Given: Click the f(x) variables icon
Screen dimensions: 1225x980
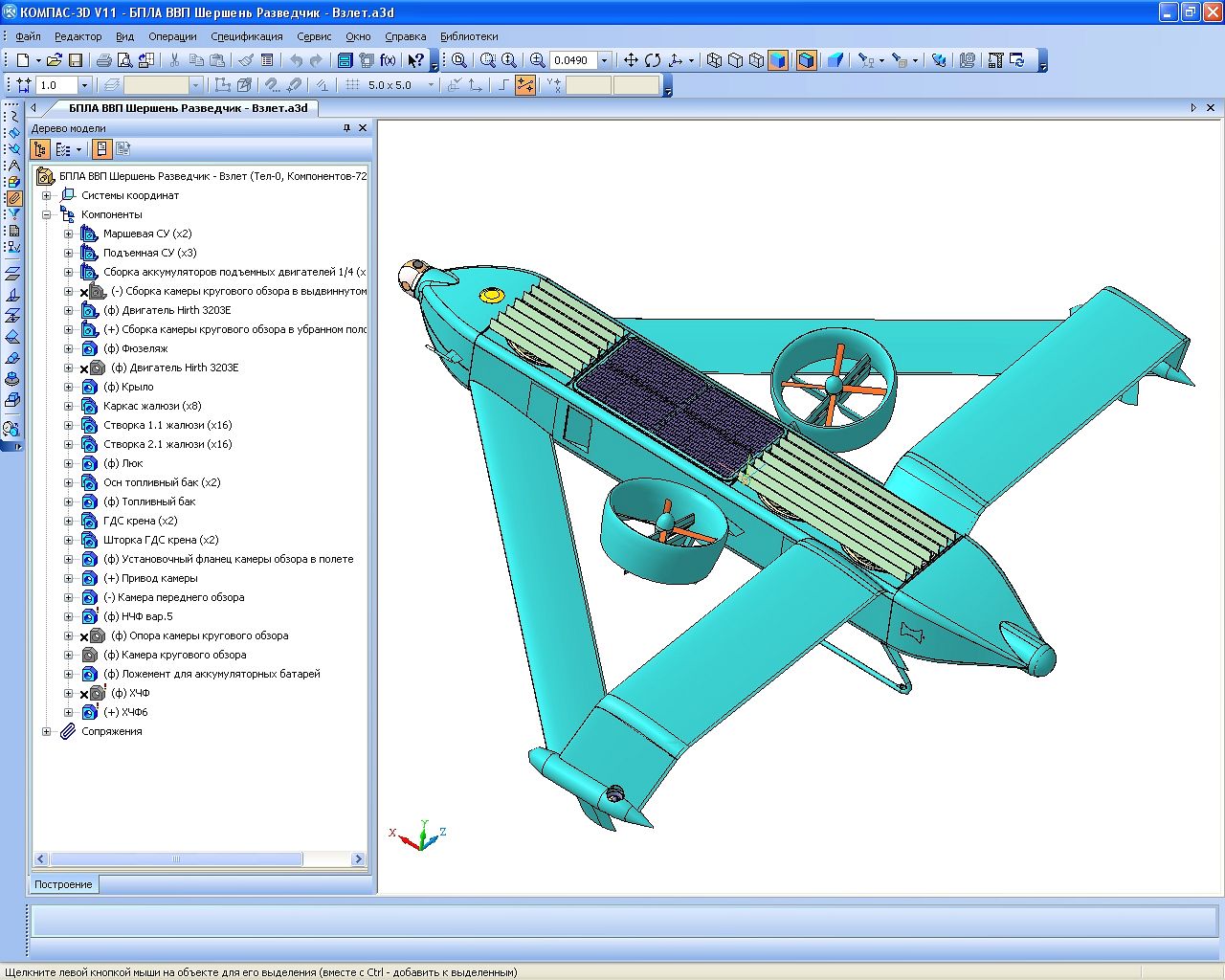Looking at the screenshot, I should click(388, 60).
